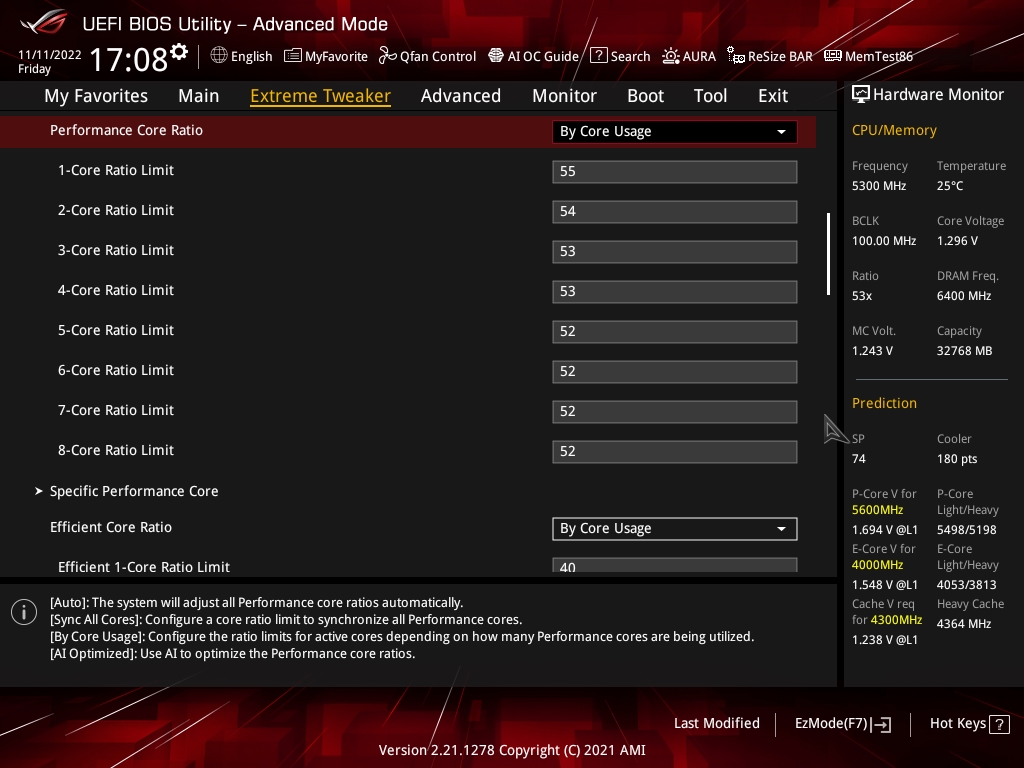1024x768 pixels.
Task: Switch to the Boot tab
Action: [x=645, y=95]
